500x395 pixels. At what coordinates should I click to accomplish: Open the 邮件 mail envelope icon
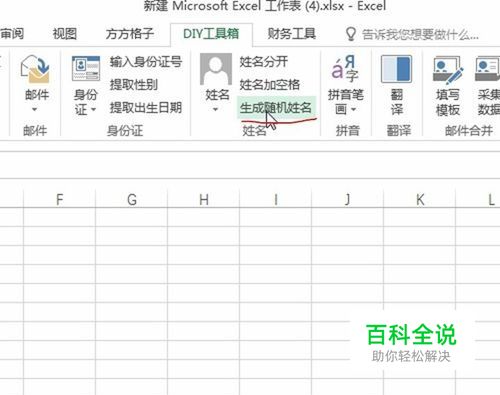[x=35, y=69]
